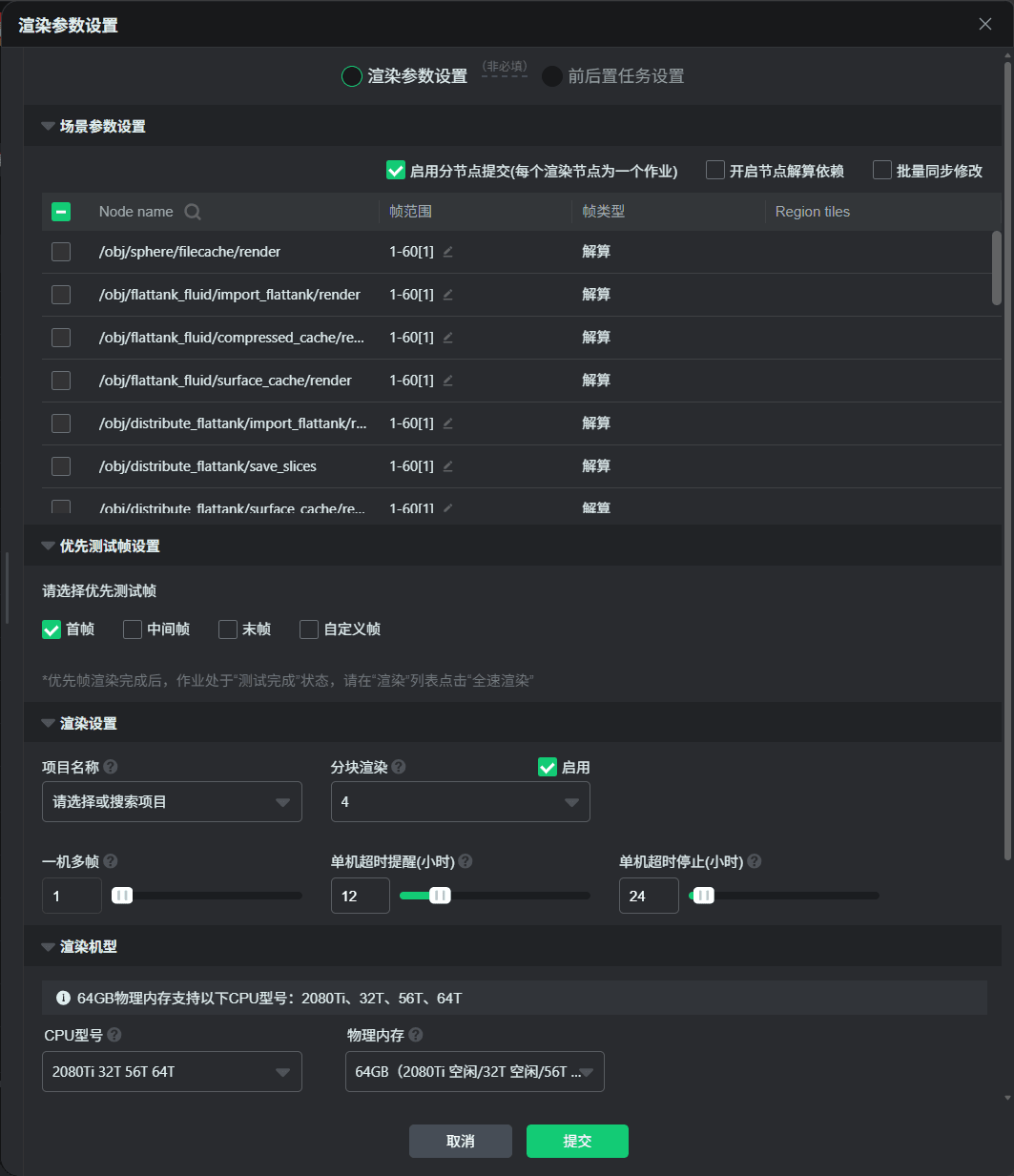Uncheck 首帧 priority test frame

pos(52,629)
